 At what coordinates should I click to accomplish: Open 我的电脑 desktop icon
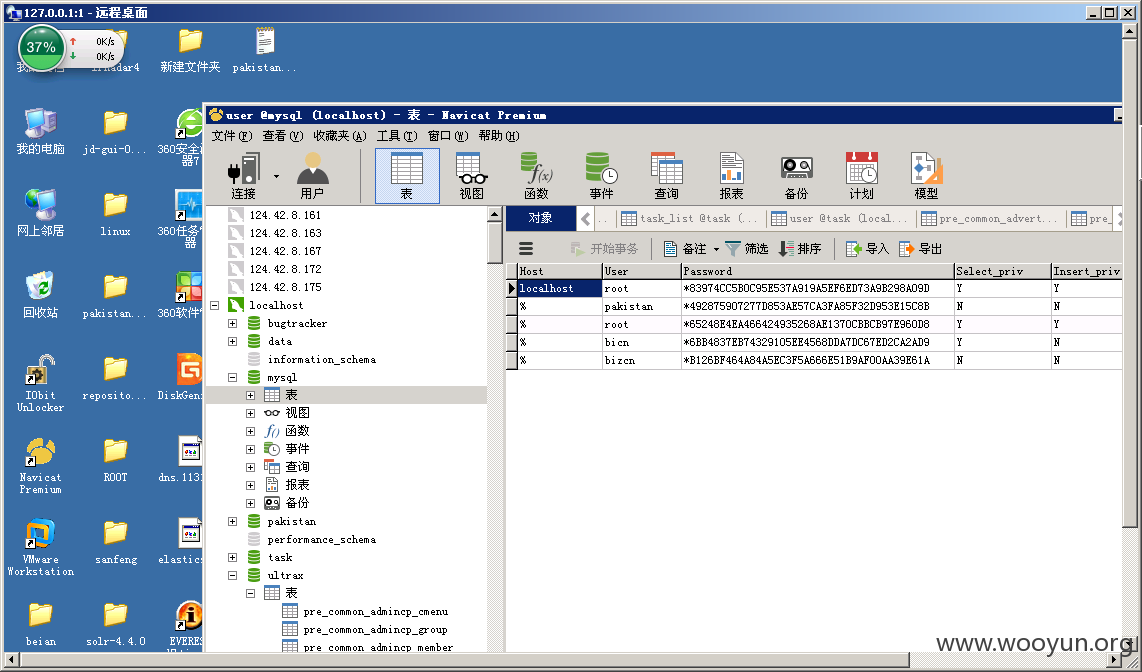click(41, 132)
